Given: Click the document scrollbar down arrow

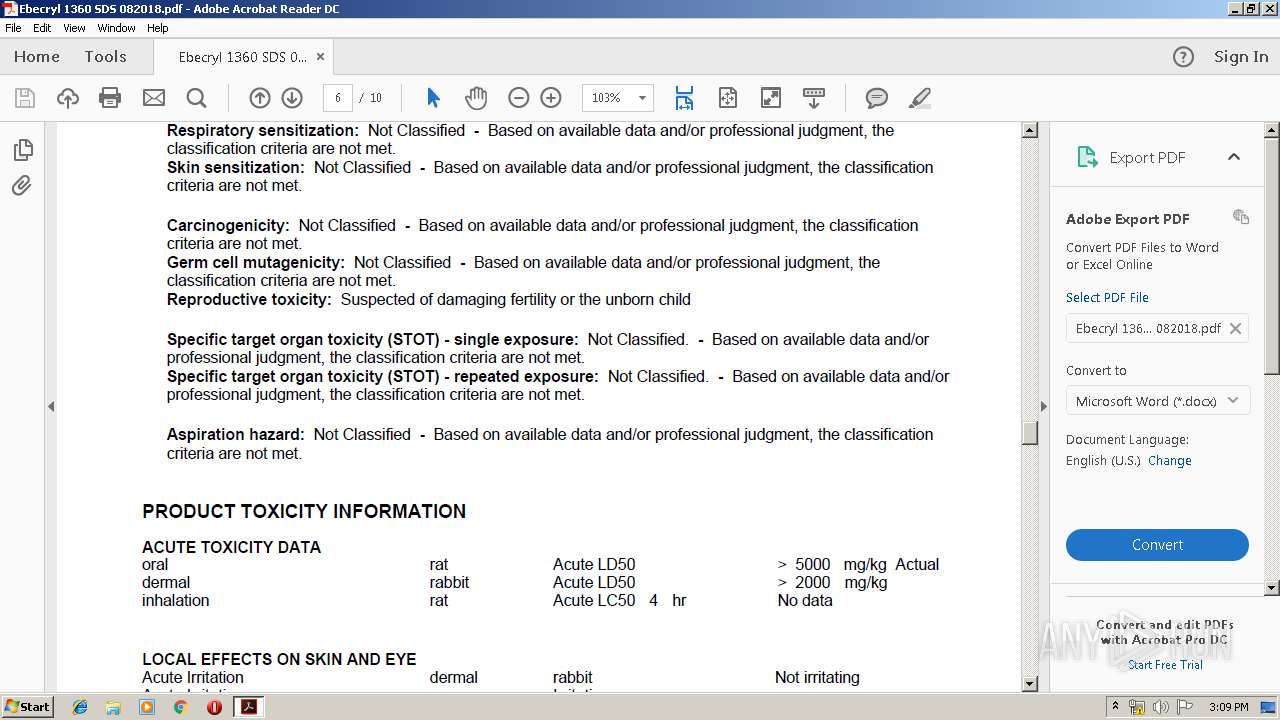Looking at the screenshot, I should (x=1030, y=683).
